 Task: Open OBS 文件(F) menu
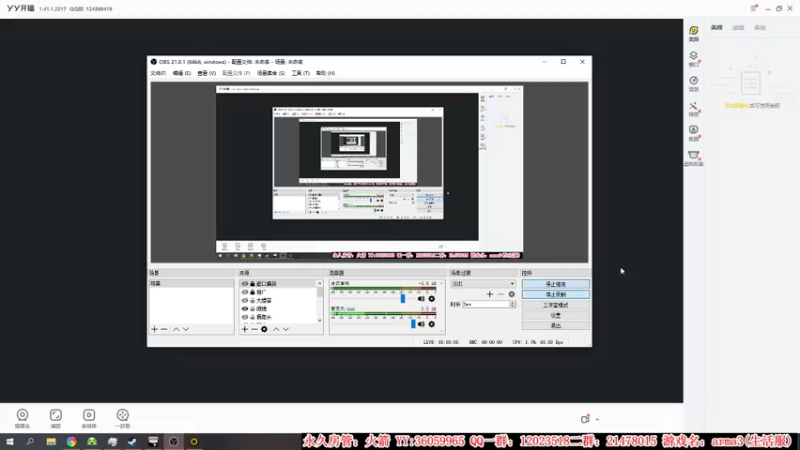(x=158, y=73)
